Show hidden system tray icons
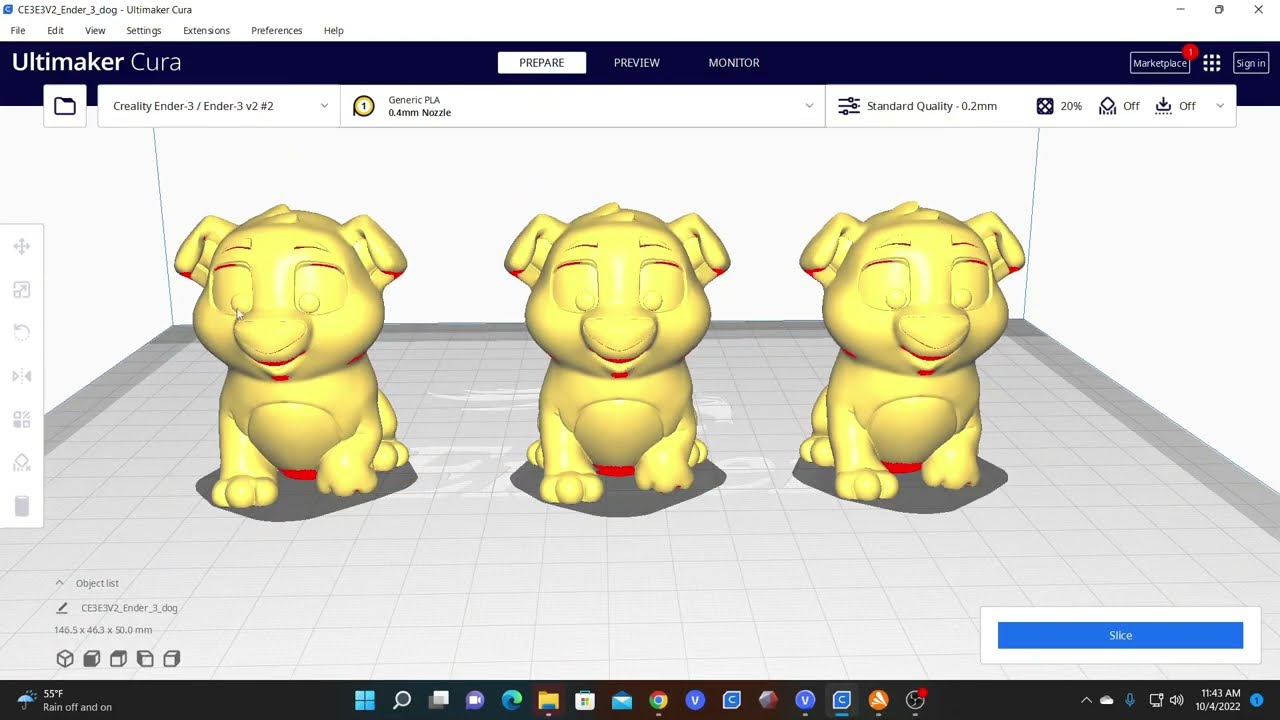Image resolution: width=1280 pixels, height=720 pixels. 1086,700
